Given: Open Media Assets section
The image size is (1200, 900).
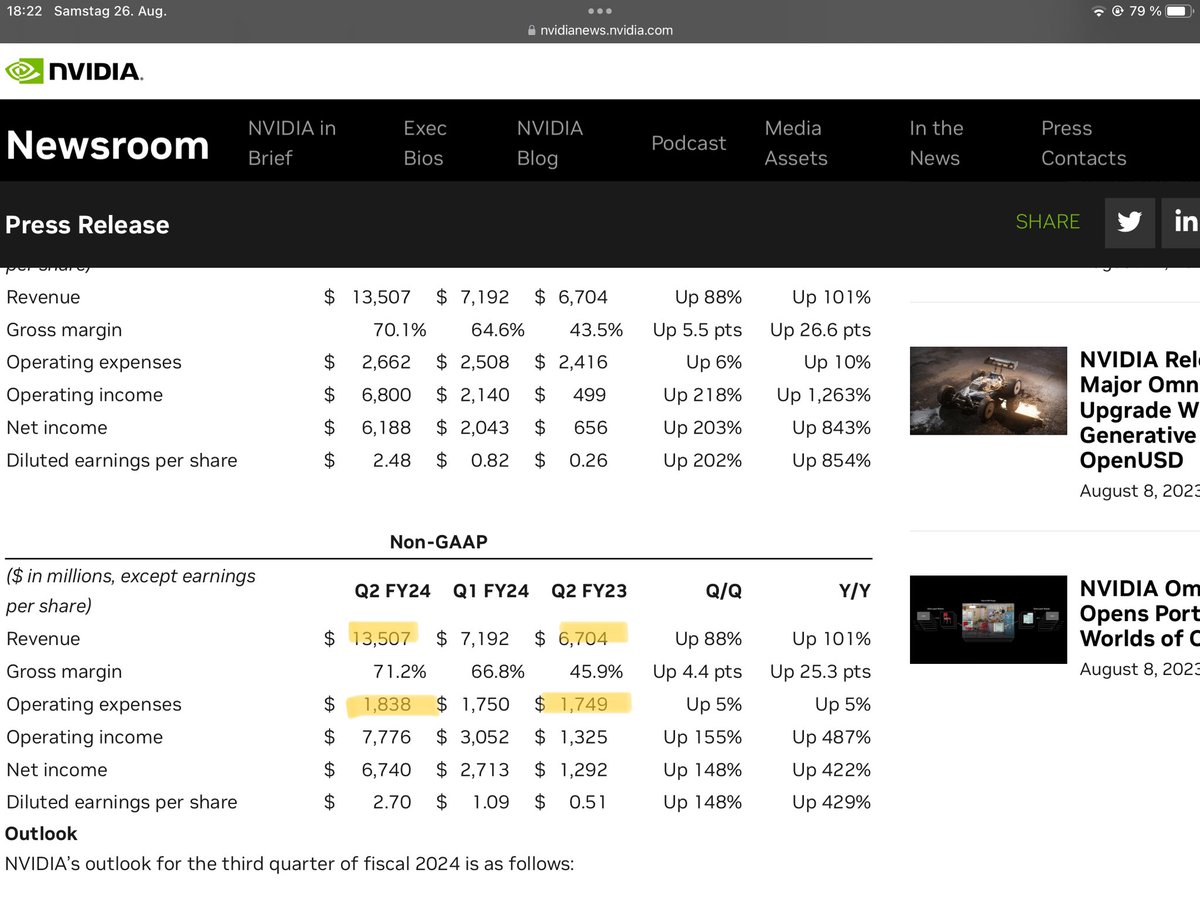Looking at the screenshot, I should [796, 143].
